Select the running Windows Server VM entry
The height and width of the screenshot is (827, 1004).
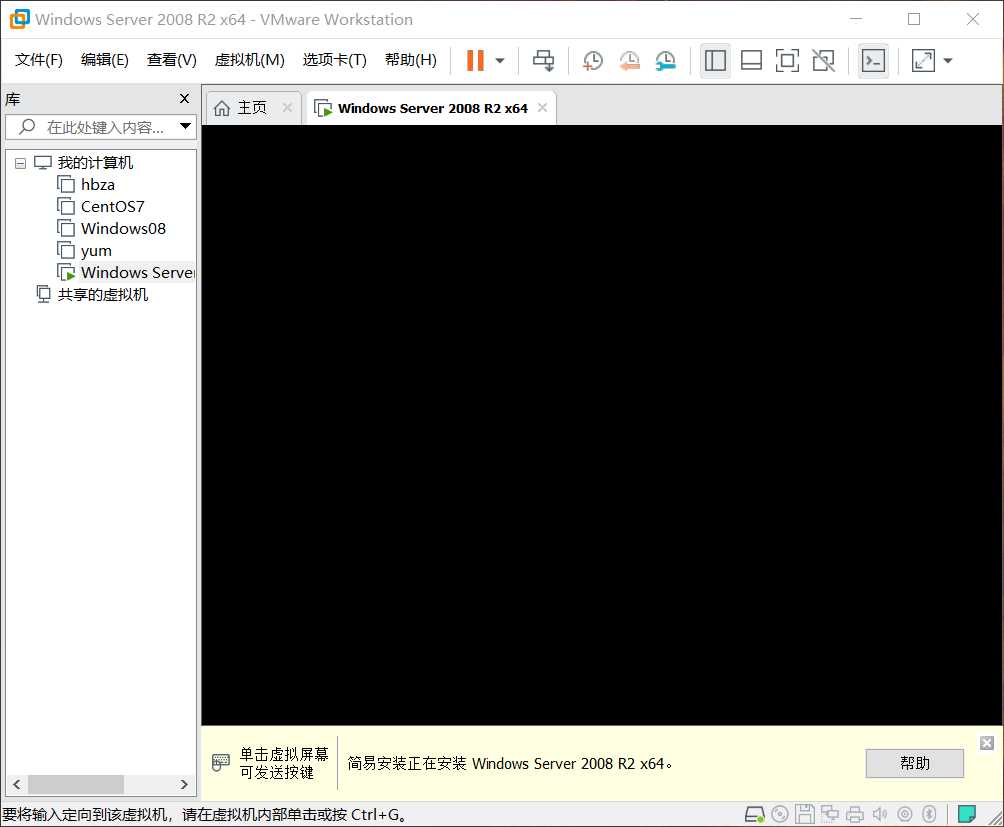pyautogui.click(x=137, y=273)
